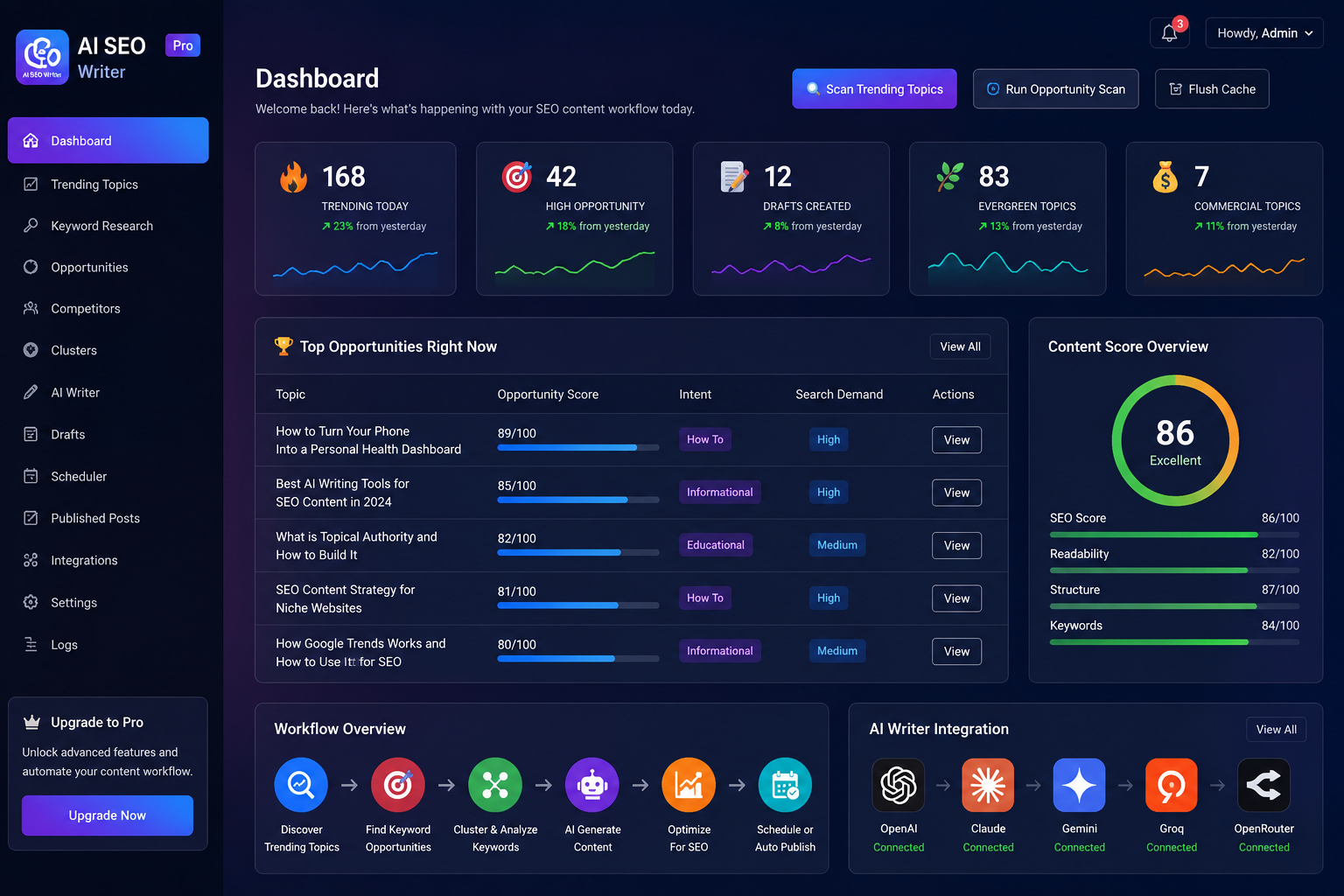Click the AI Writer pencil sidebar icon
The width and height of the screenshot is (1344, 896).
click(31, 392)
